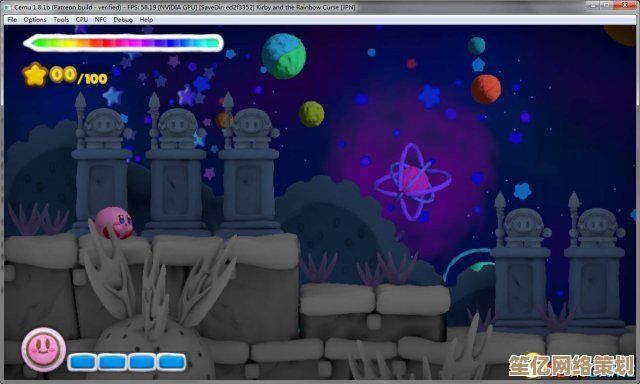The width and height of the screenshot is (640, 384).
Task: Open the Debug menu
Action: pyautogui.click(x=123, y=20)
